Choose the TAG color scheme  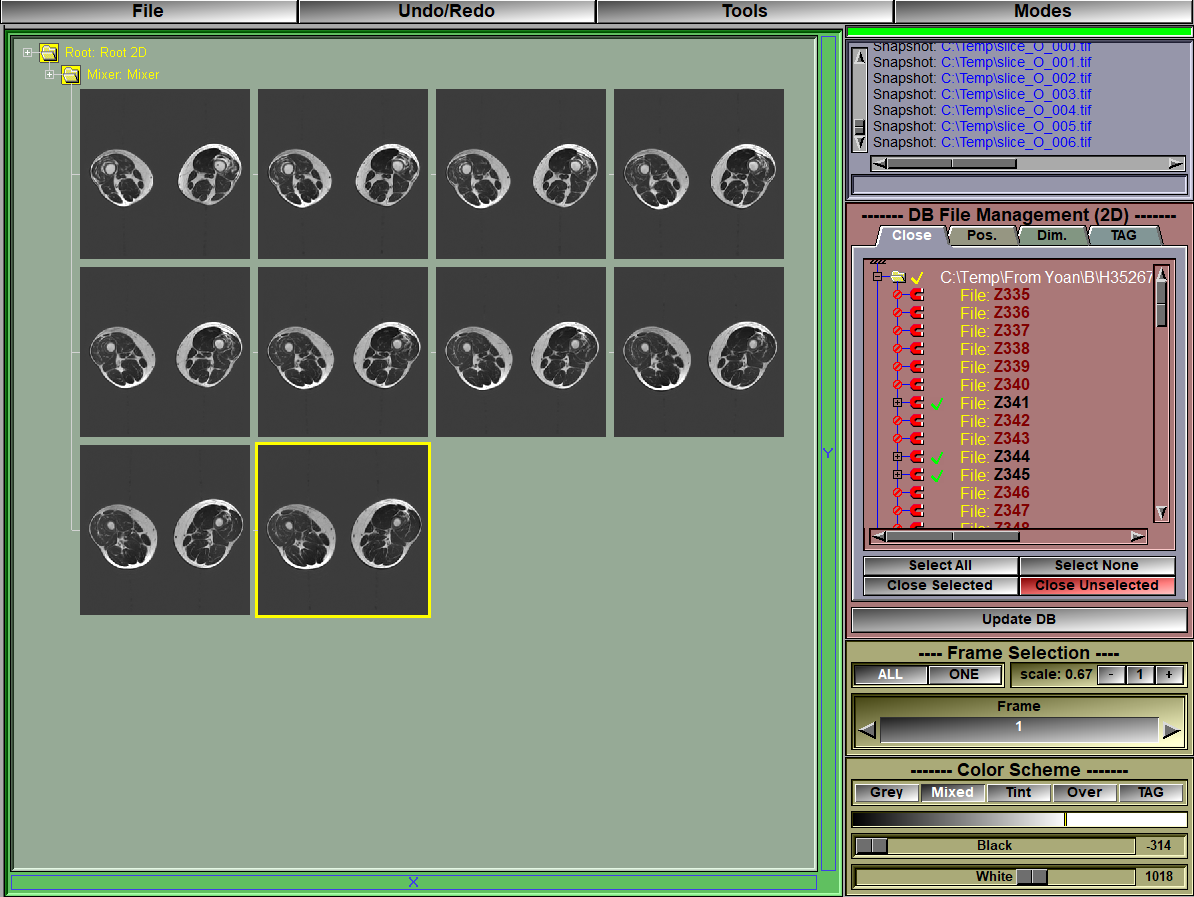click(1150, 793)
